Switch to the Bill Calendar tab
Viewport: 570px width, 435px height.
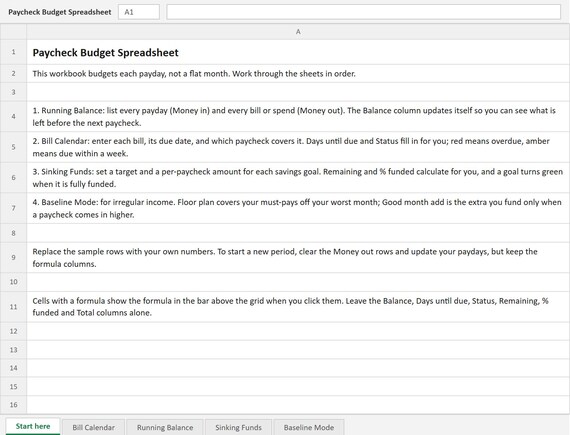coord(93,427)
